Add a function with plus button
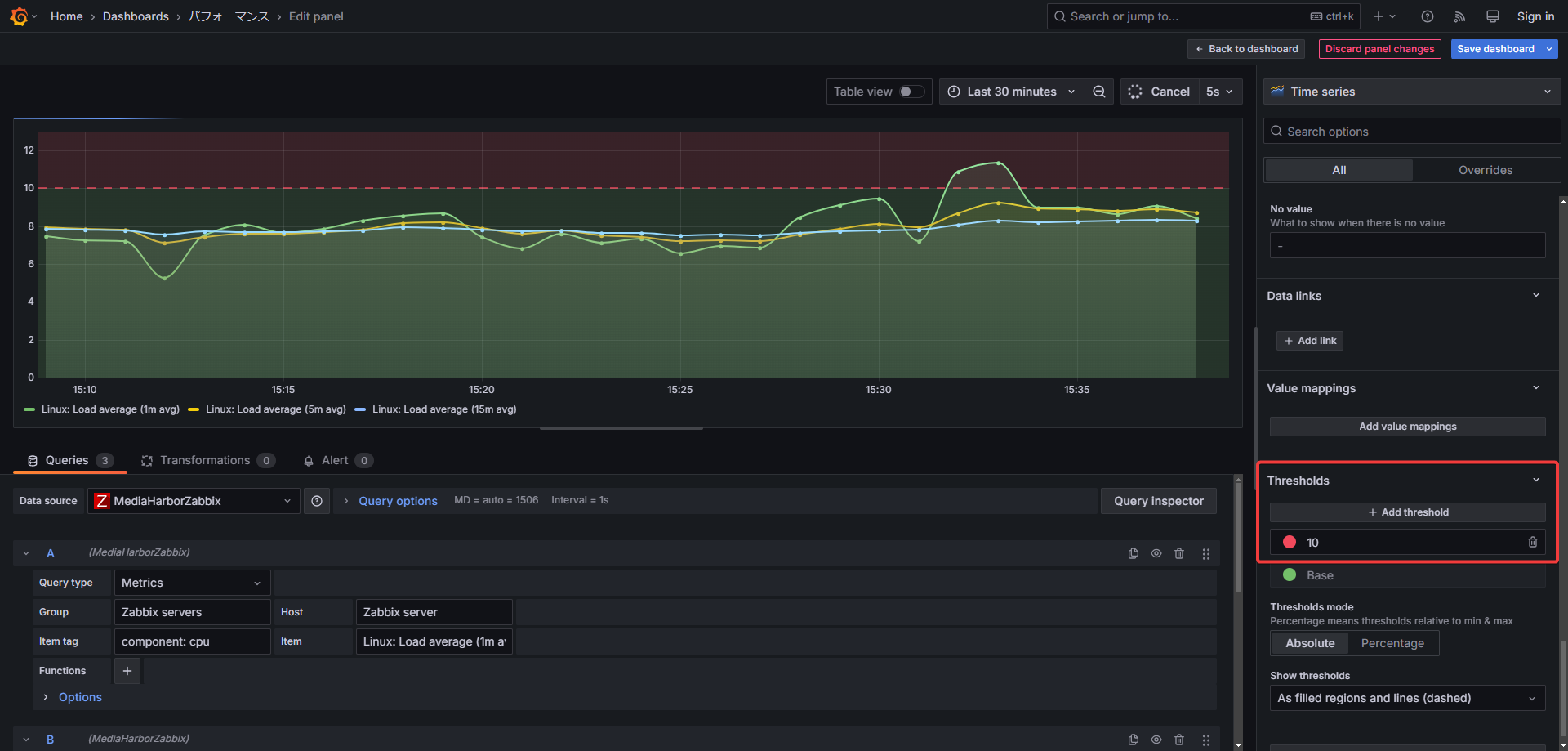1568x751 pixels. click(127, 671)
